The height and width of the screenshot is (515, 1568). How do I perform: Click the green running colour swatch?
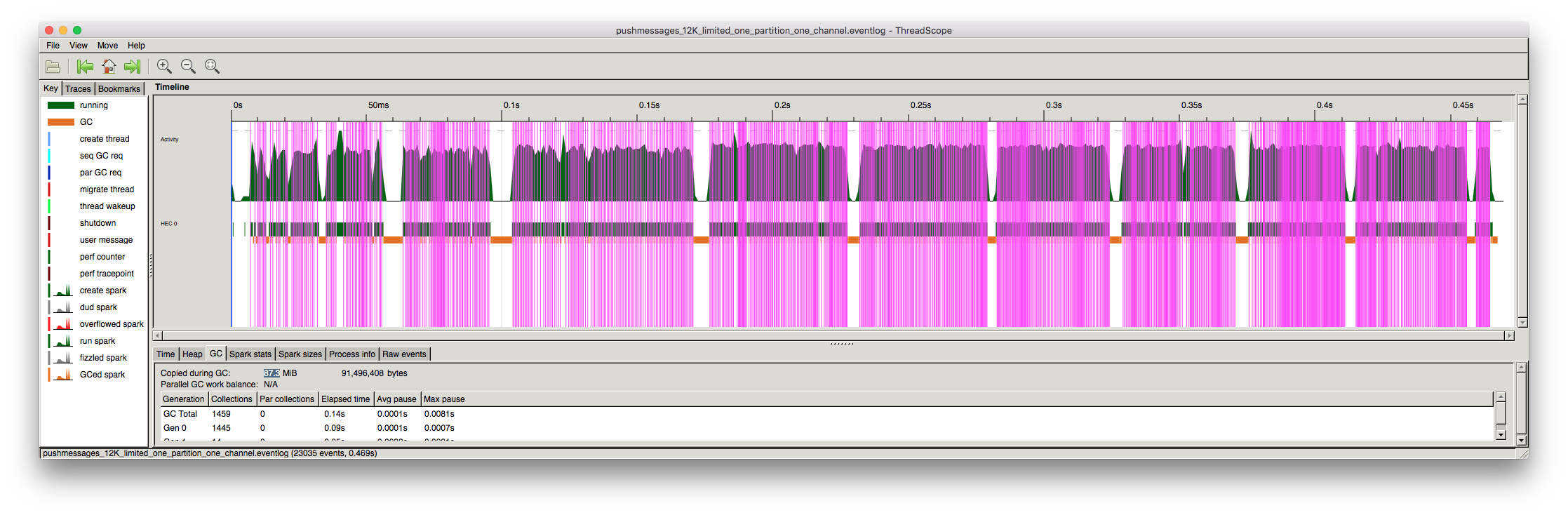point(61,105)
